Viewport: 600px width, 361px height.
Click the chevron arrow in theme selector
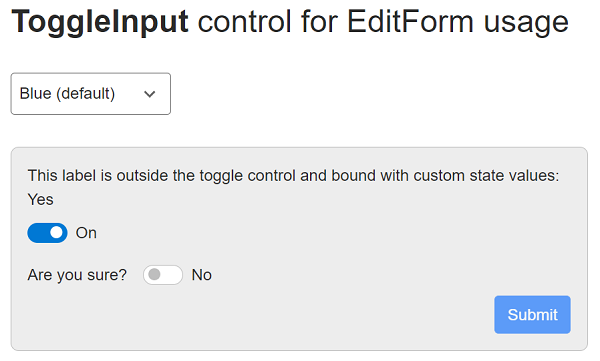(x=150, y=94)
